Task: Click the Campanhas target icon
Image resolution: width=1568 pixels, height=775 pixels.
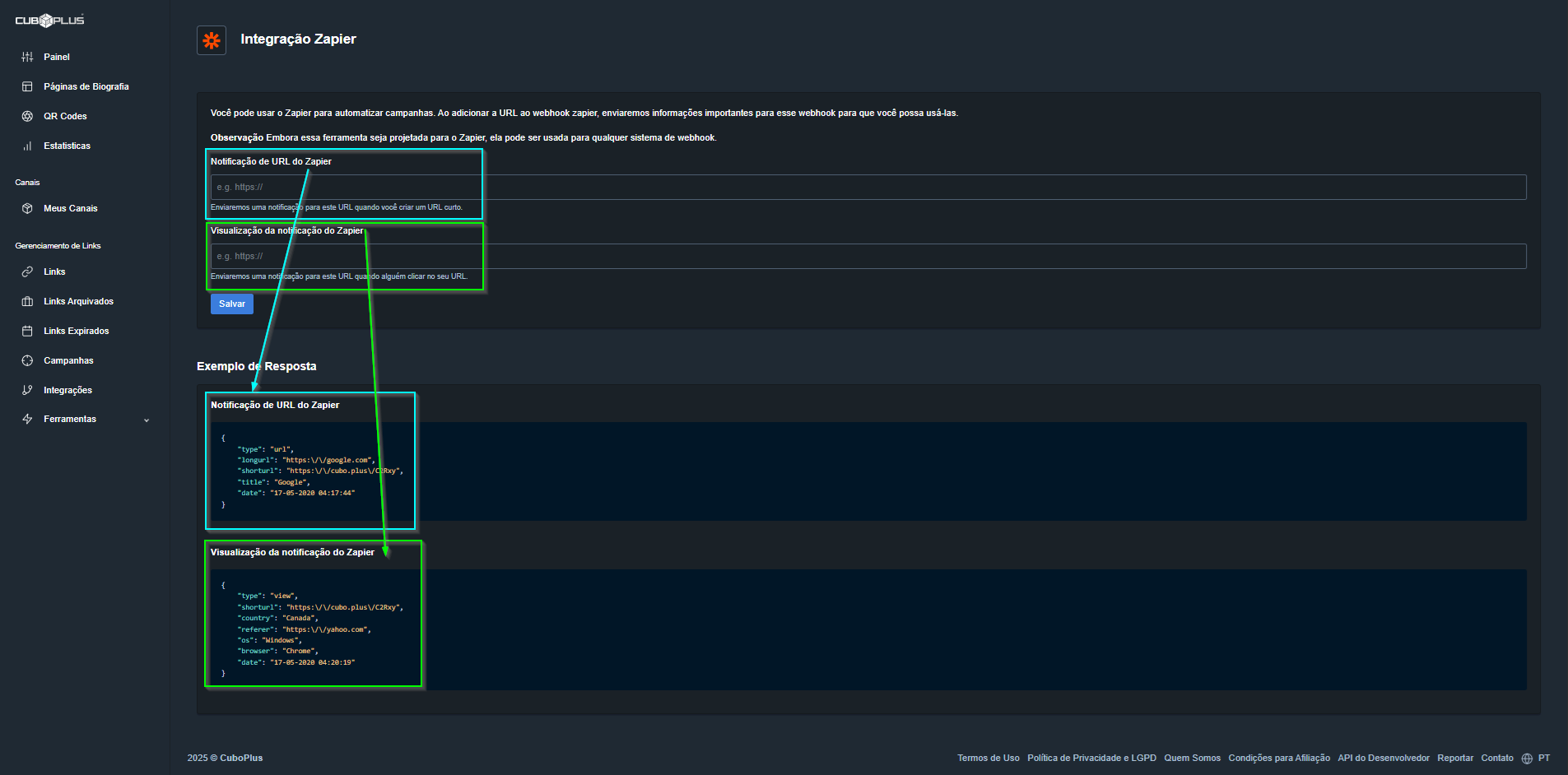Action: coord(27,360)
